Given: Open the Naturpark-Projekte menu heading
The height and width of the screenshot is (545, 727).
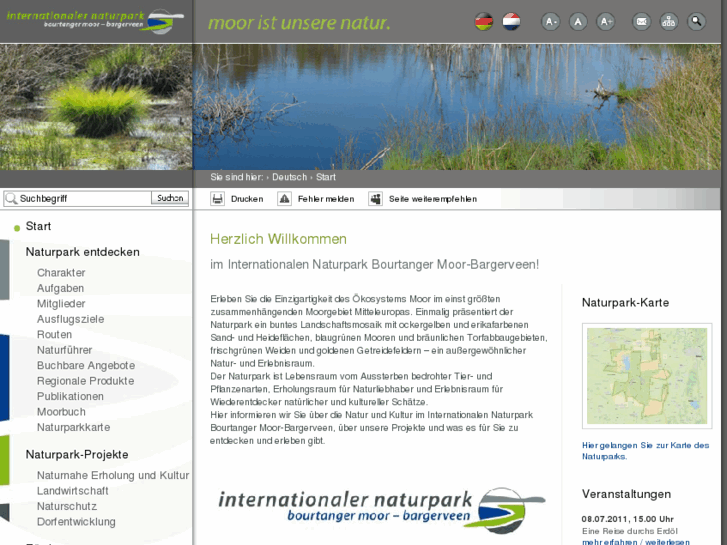Looking at the screenshot, I should [x=77, y=455].
